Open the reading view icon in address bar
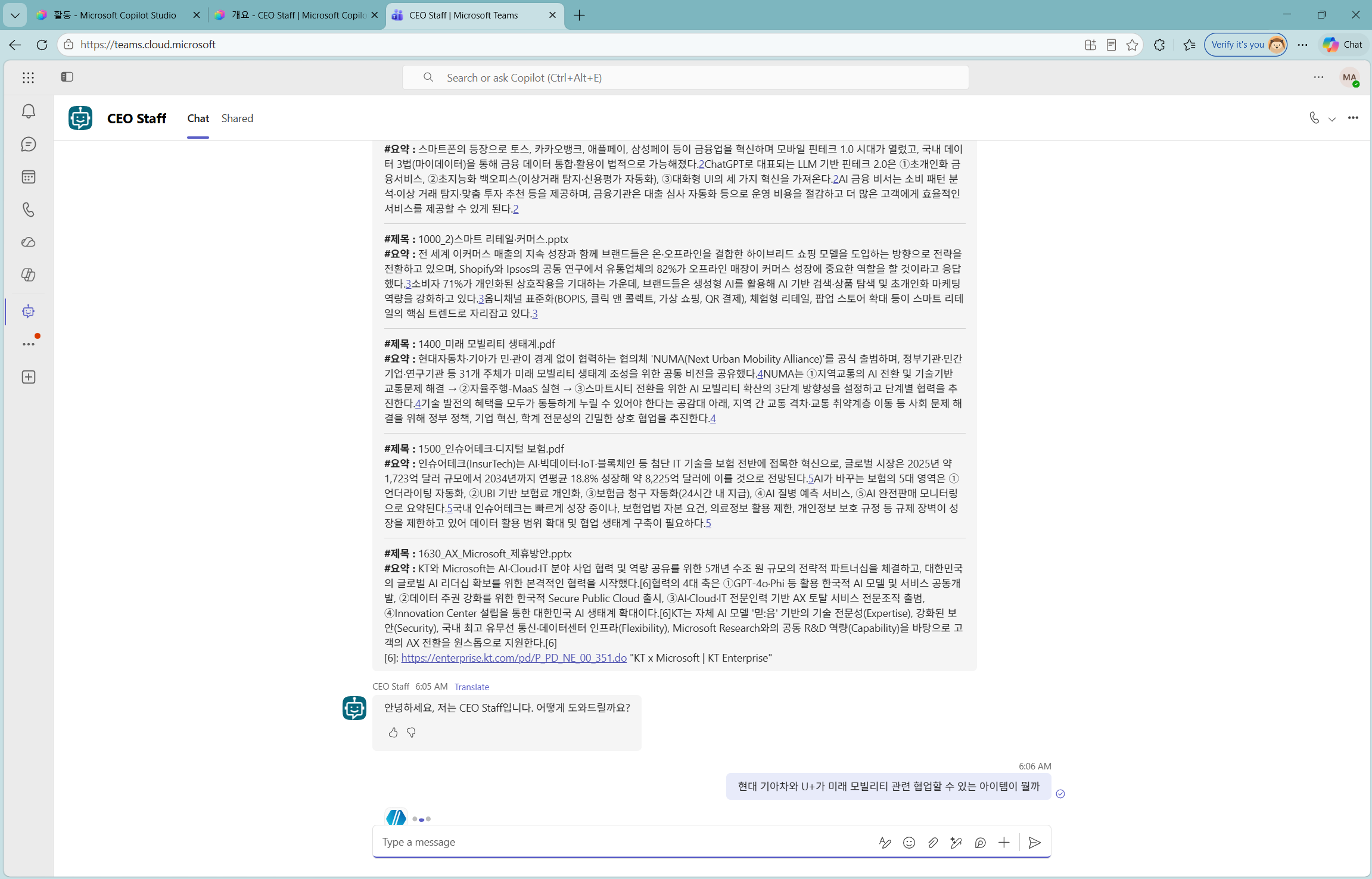 [1111, 45]
